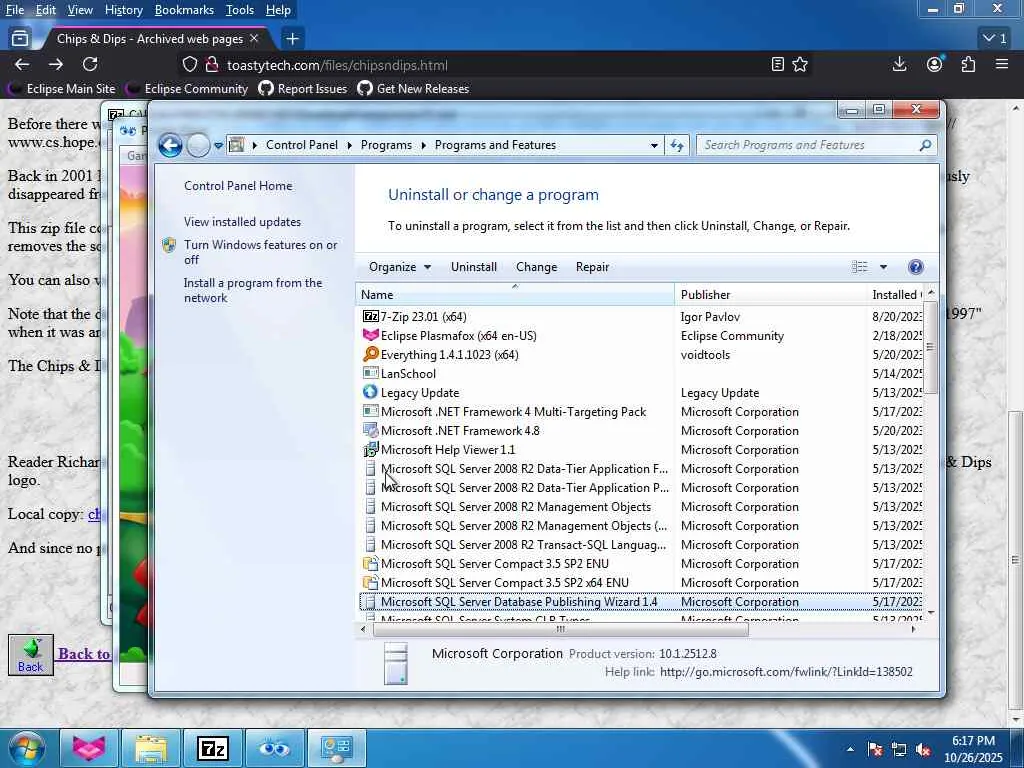Click the search magnifier in Programs and Features

[x=925, y=145]
